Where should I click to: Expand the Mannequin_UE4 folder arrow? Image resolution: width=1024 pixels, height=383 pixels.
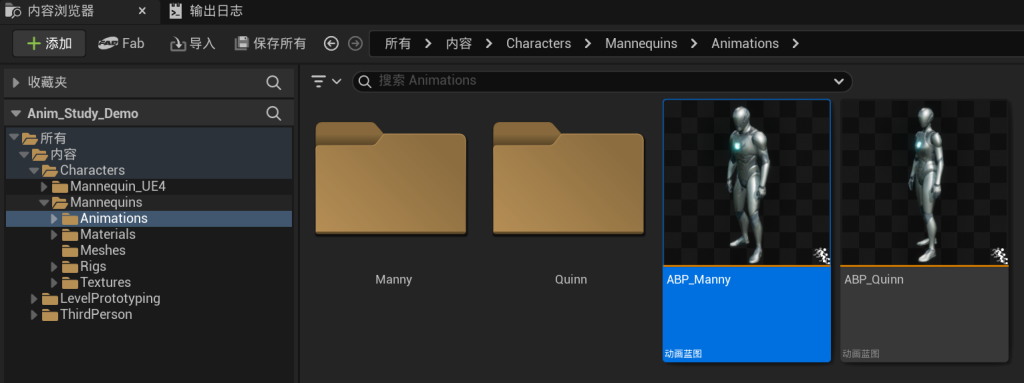(44, 186)
